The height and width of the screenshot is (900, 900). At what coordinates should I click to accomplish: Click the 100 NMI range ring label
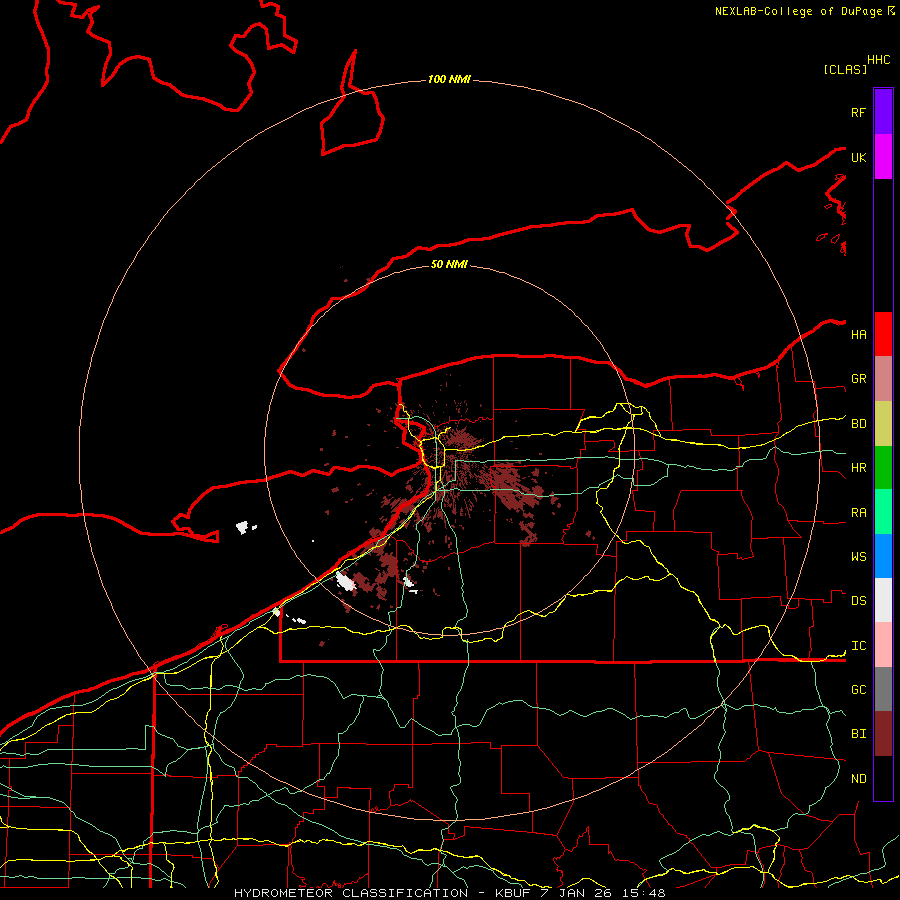point(449,79)
